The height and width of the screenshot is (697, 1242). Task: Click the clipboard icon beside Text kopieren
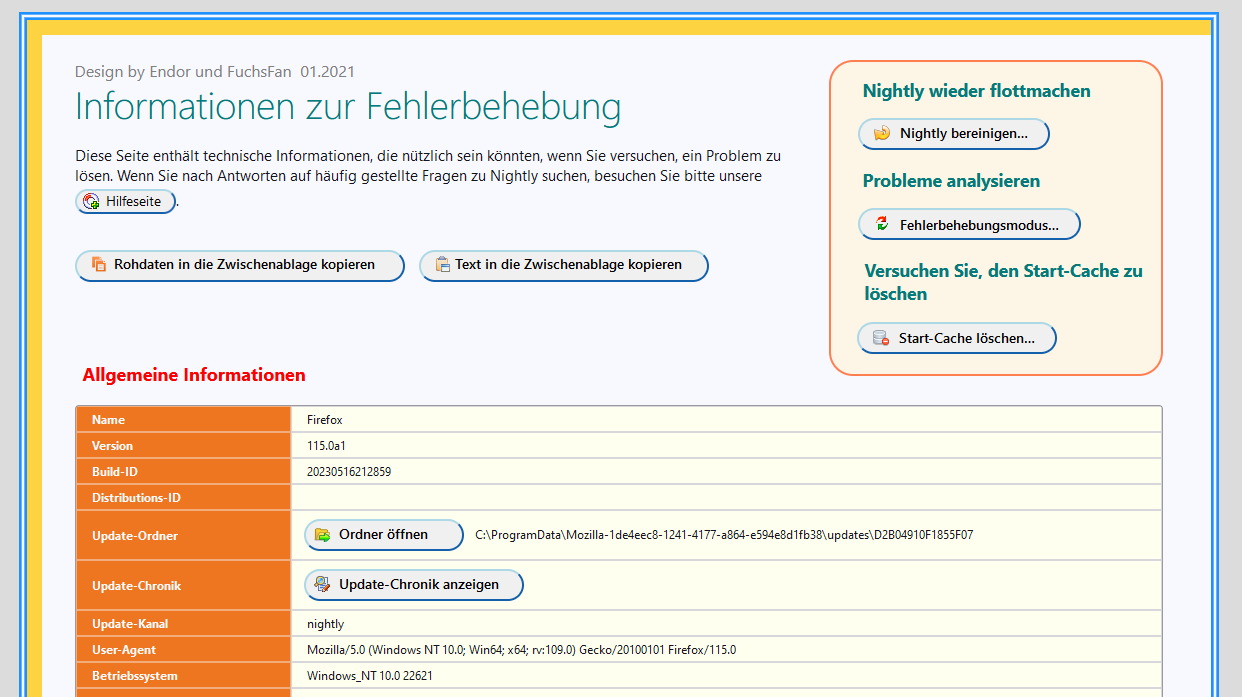pos(442,265)
